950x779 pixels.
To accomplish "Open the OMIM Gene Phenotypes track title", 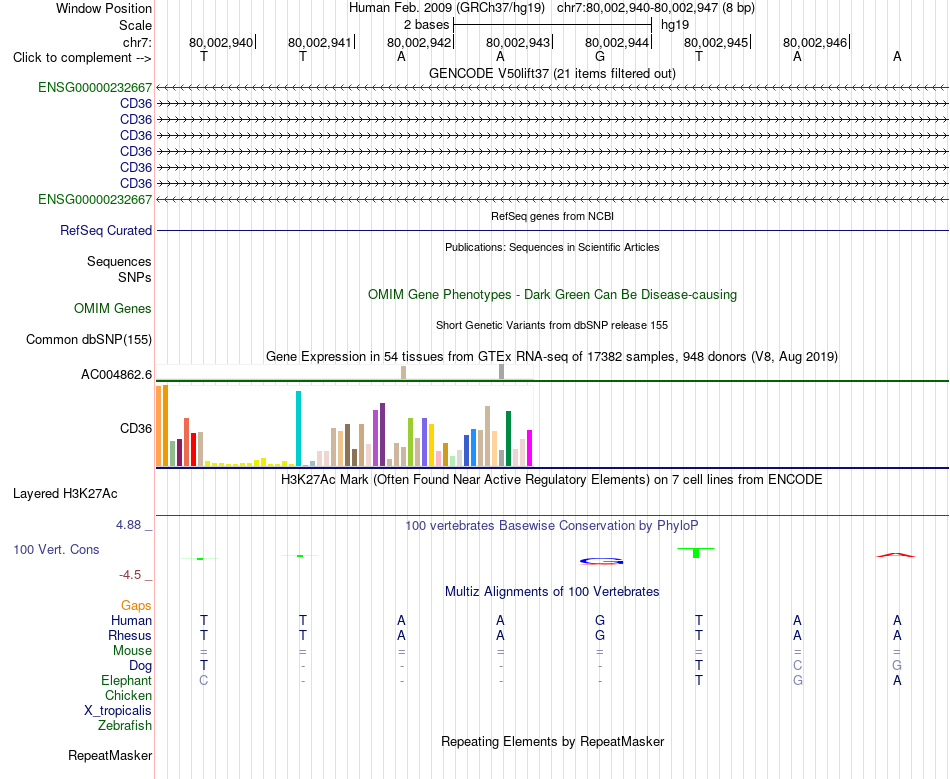I will (x=552, y=294).
